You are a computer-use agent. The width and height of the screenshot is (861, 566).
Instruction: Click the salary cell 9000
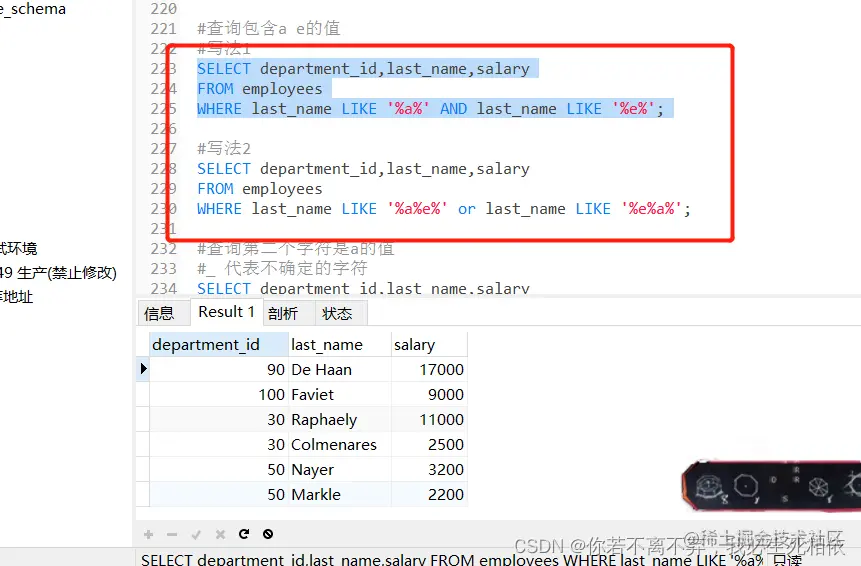[429, 395]
